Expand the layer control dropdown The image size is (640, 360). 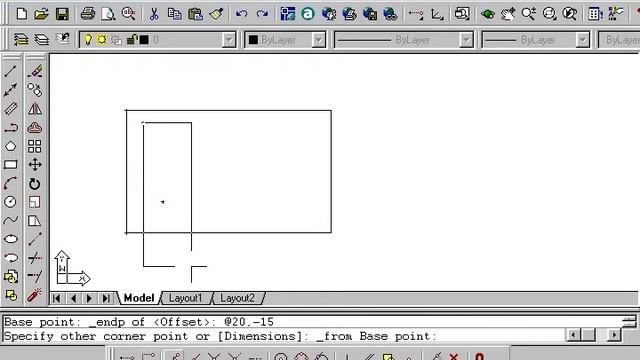(x=229, y=40)
